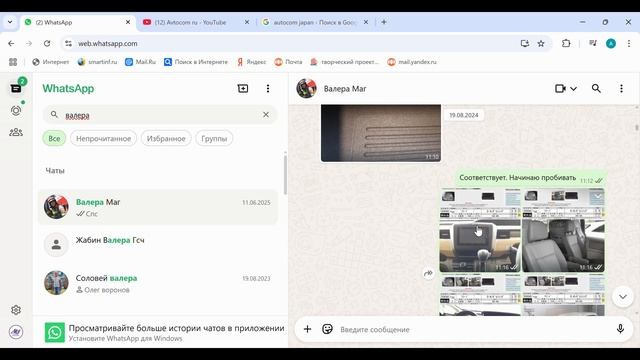Forward the photo album with the arrow icon
This screenshot has width=640, height=360.
coord(428,273)
